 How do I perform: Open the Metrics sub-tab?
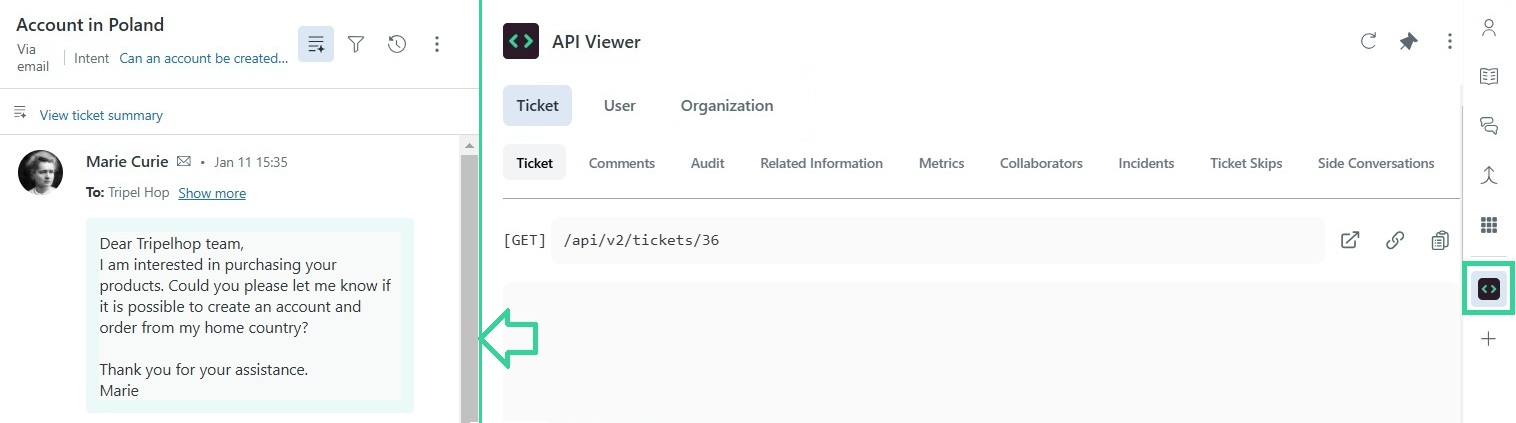942,163
